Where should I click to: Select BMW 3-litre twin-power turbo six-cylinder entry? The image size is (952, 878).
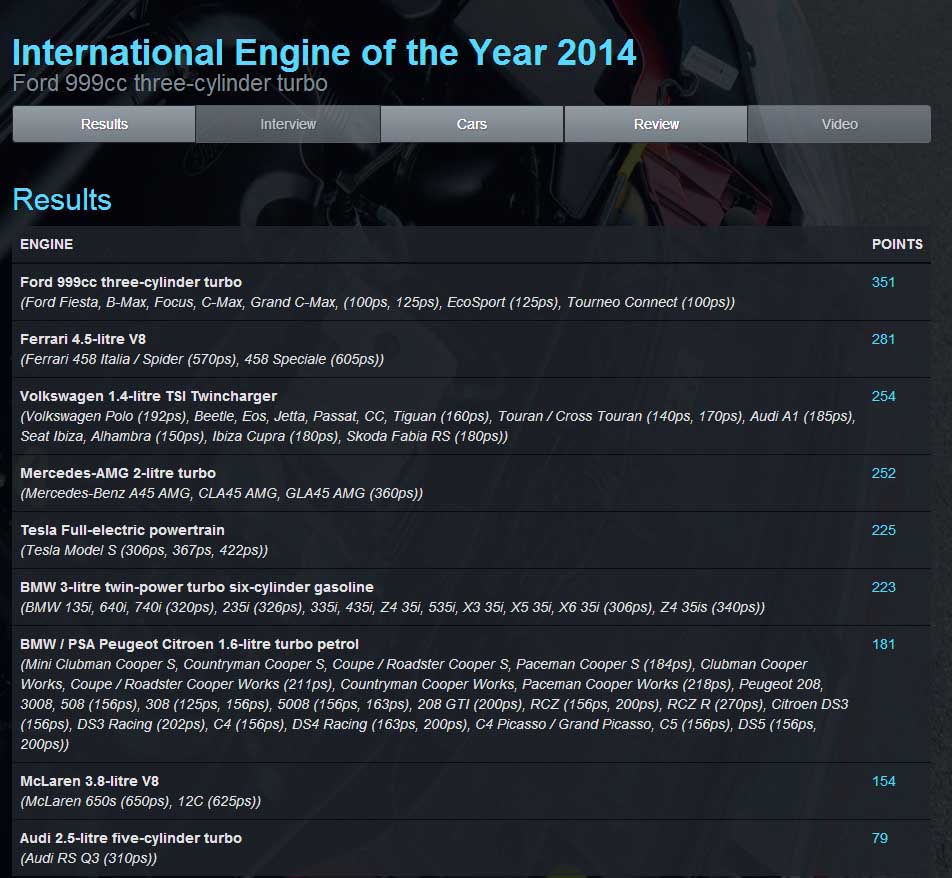click(x=197, y=587)
